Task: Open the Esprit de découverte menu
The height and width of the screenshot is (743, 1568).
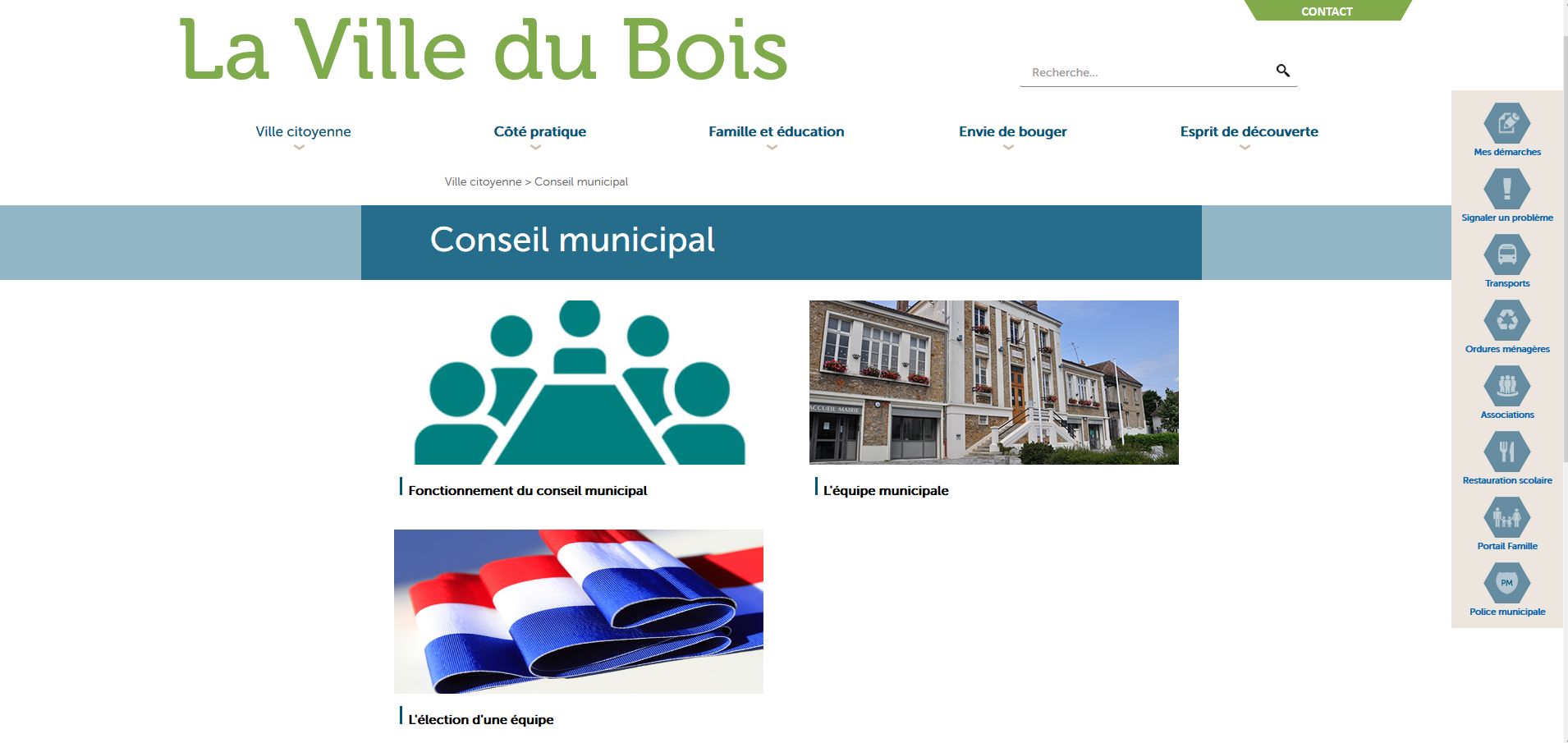Action: point(1249,131)
